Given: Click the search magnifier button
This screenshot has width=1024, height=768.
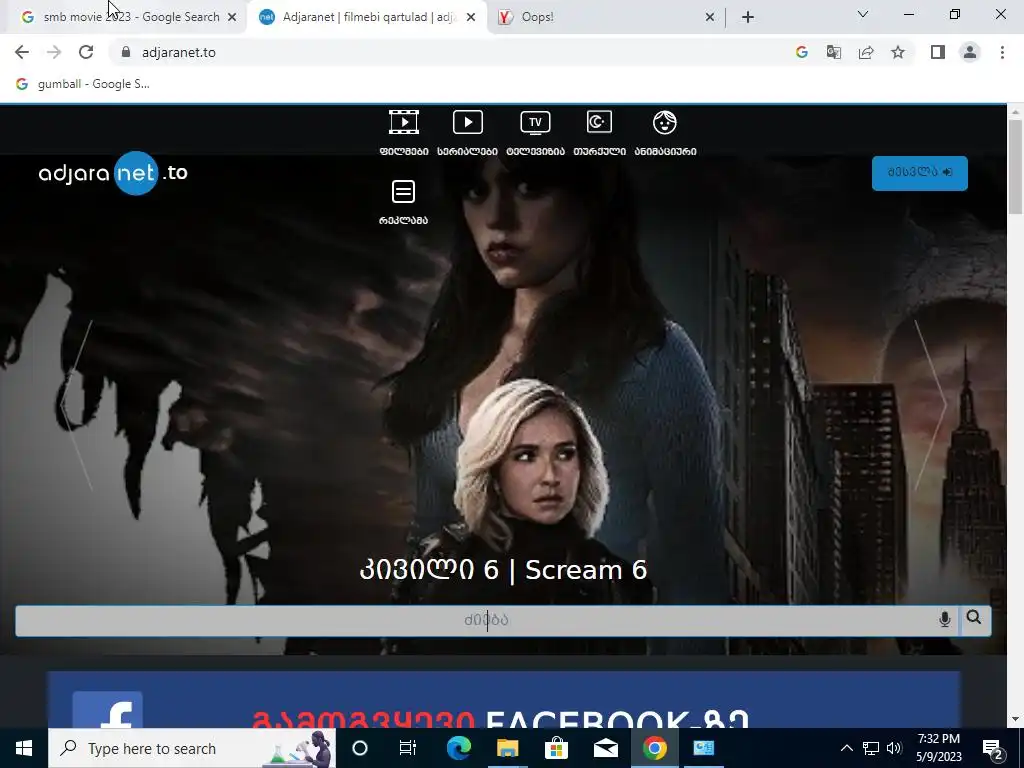Looking at the screenshot, I should (974, 618).
